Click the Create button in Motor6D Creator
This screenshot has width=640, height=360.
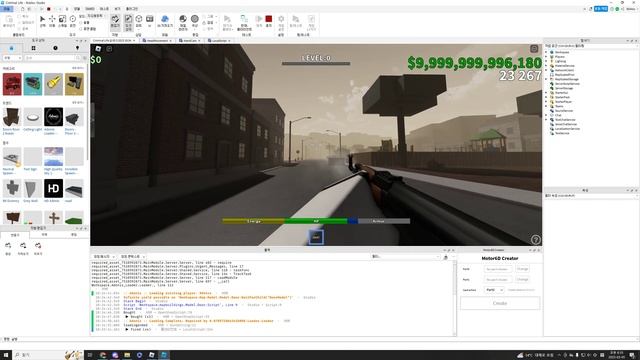click(x=500, y=303)
